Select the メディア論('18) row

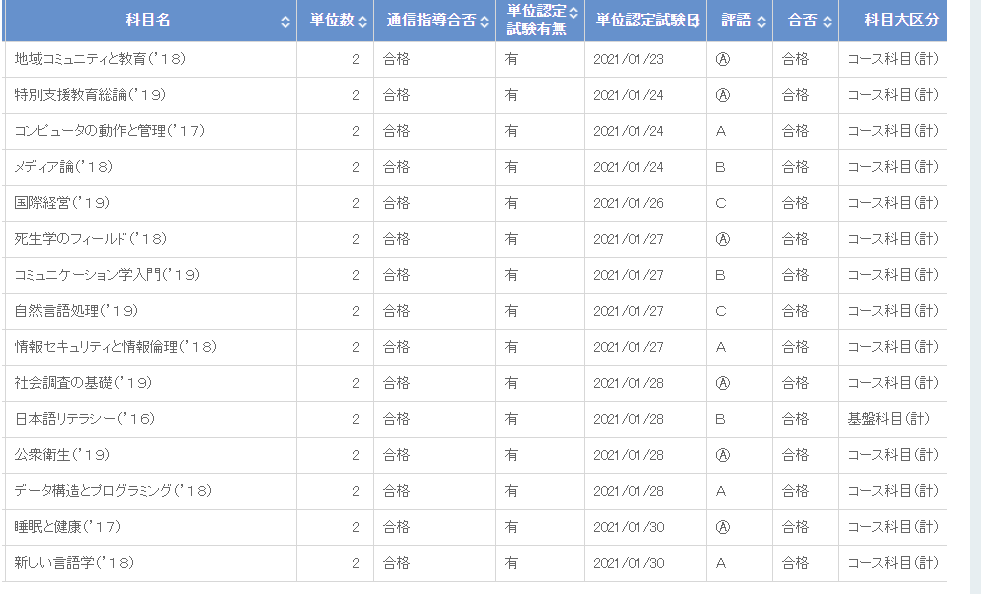(x=475, y=167)
